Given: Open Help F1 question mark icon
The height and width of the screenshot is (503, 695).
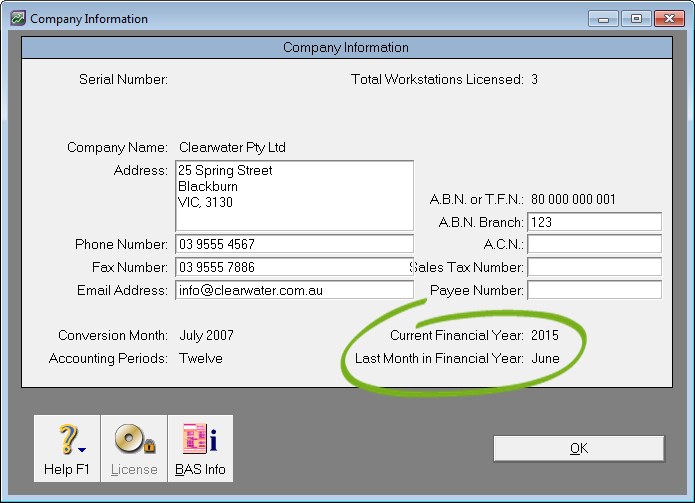Looking at the screenshot, I should click(x=64, y=440).
